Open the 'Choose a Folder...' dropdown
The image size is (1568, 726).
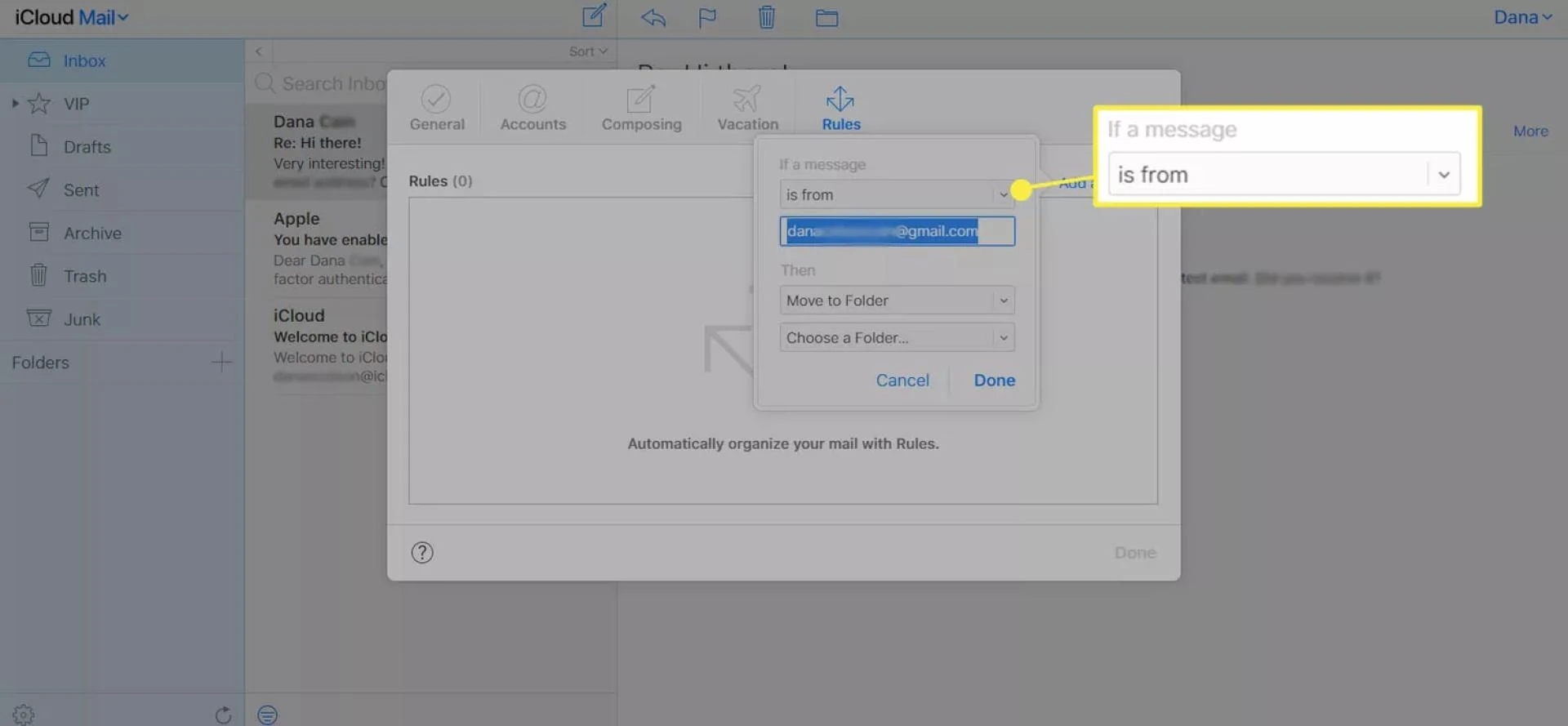(897, 337)
